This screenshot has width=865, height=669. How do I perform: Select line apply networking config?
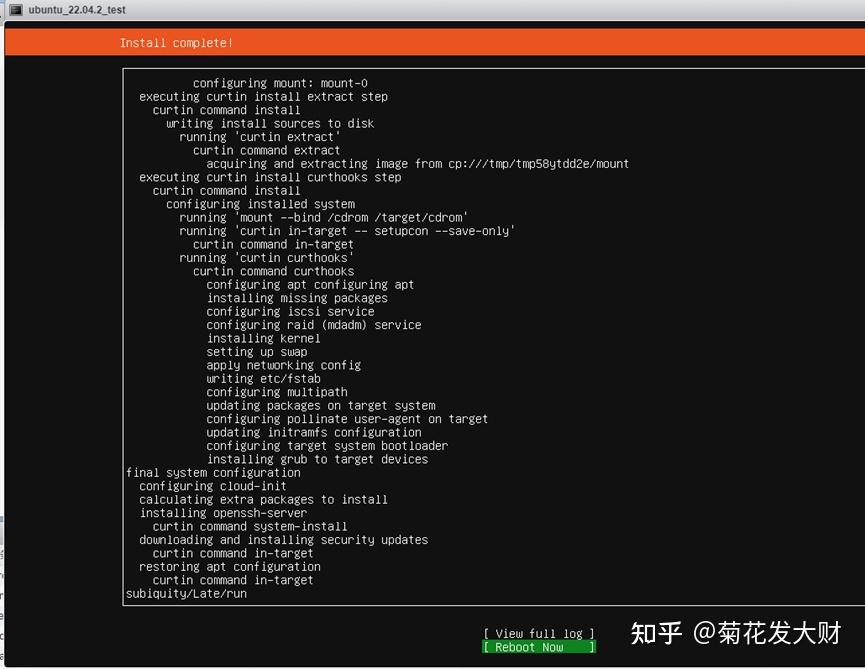[x=284, y=365]
